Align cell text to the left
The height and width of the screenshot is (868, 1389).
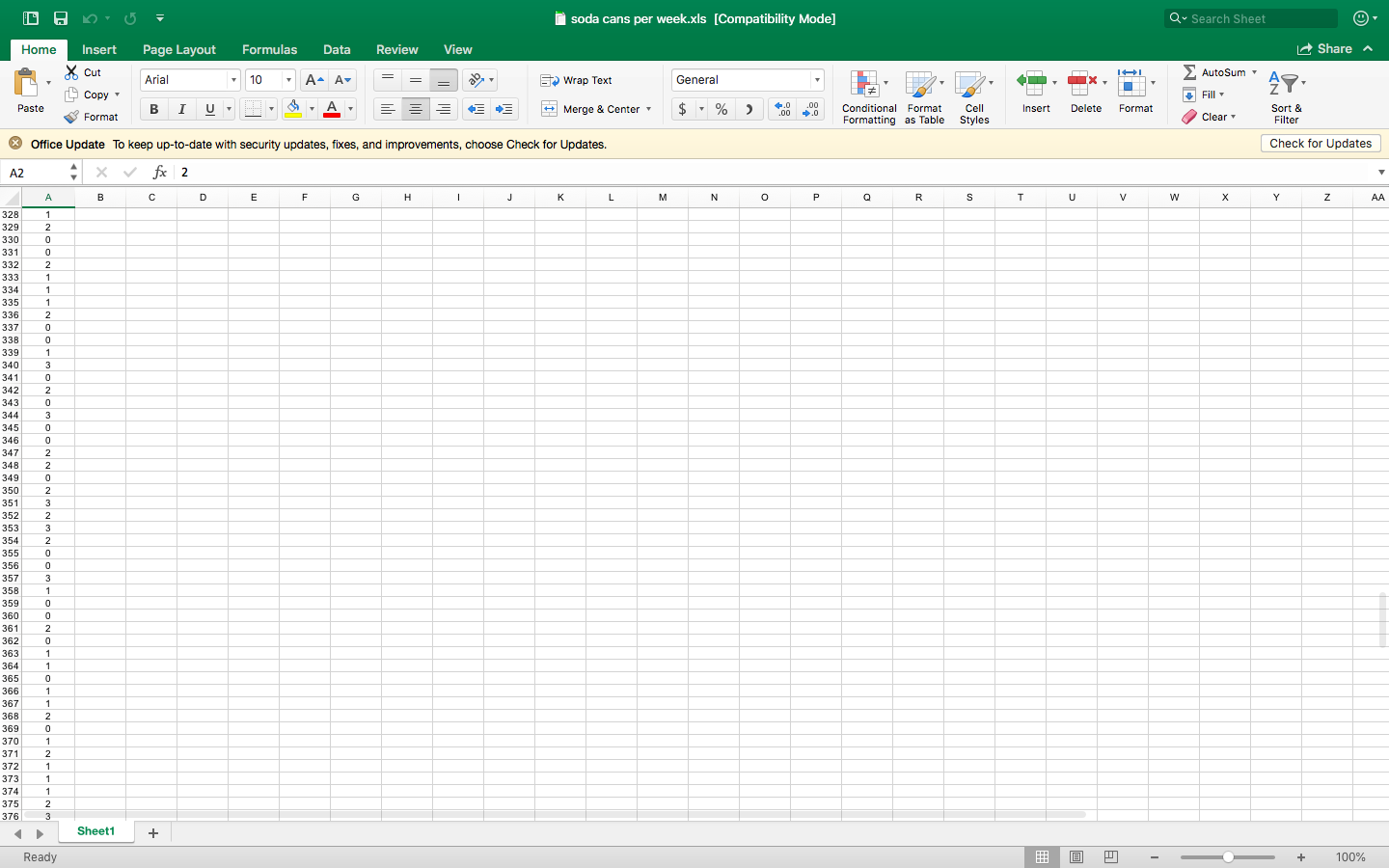(388, 109)
